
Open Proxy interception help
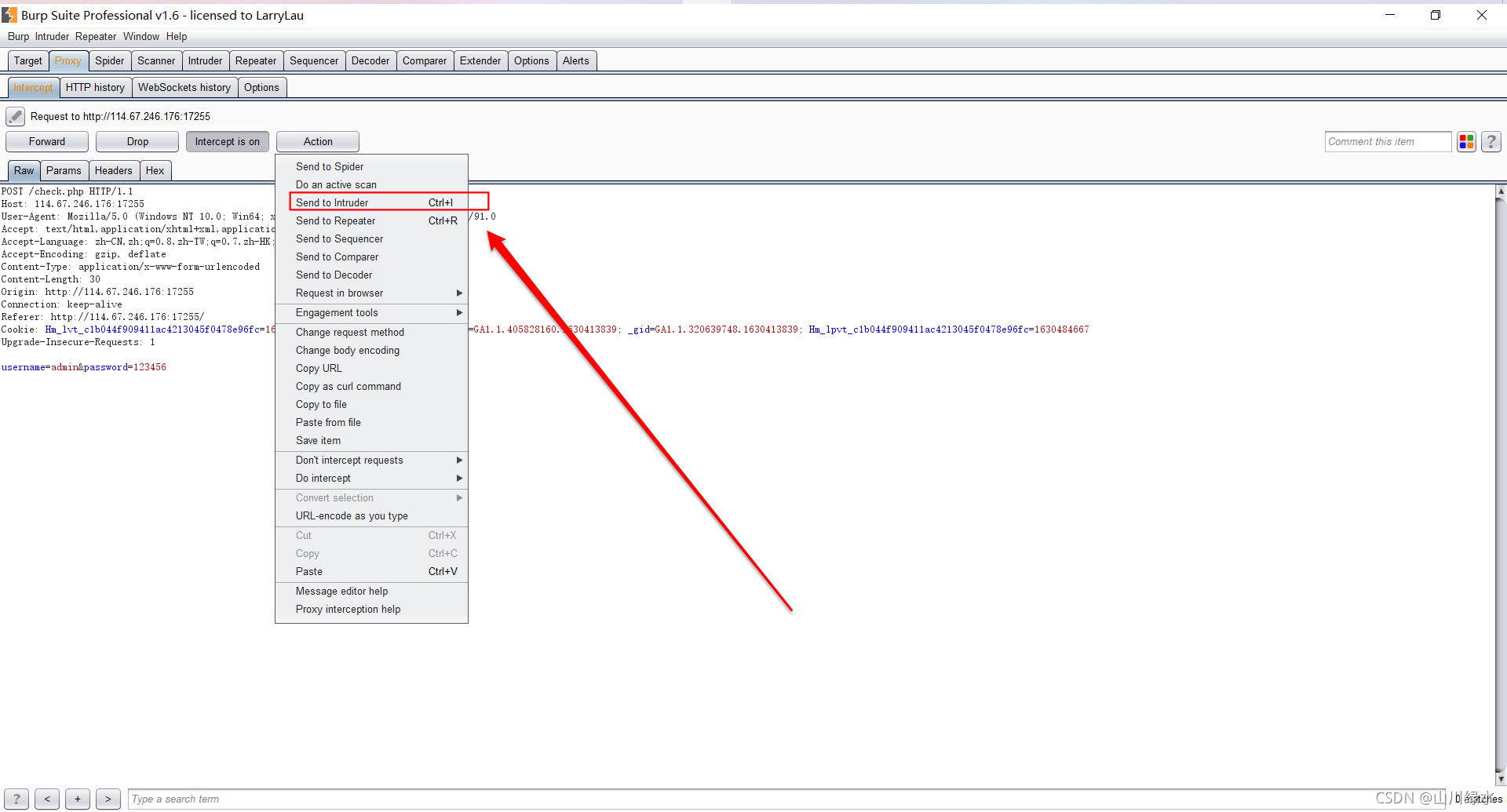point(372,610)
